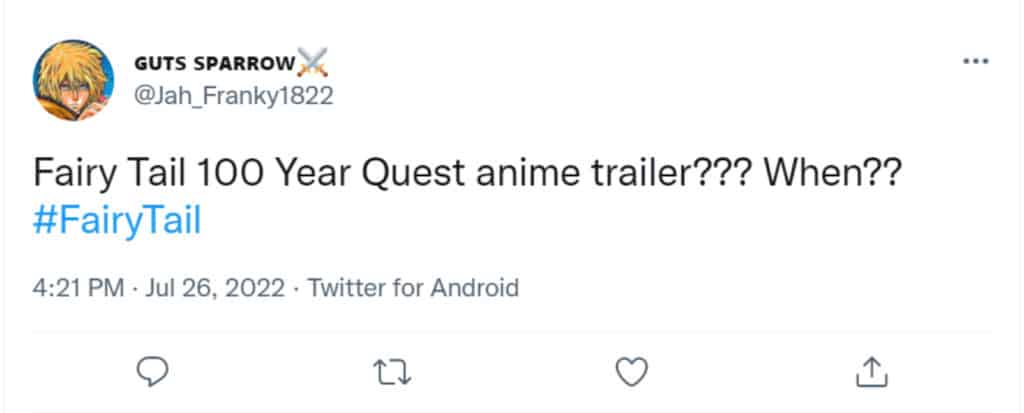
Task: Click the 4:21 PM timestamp
Action: pos(78,289)
